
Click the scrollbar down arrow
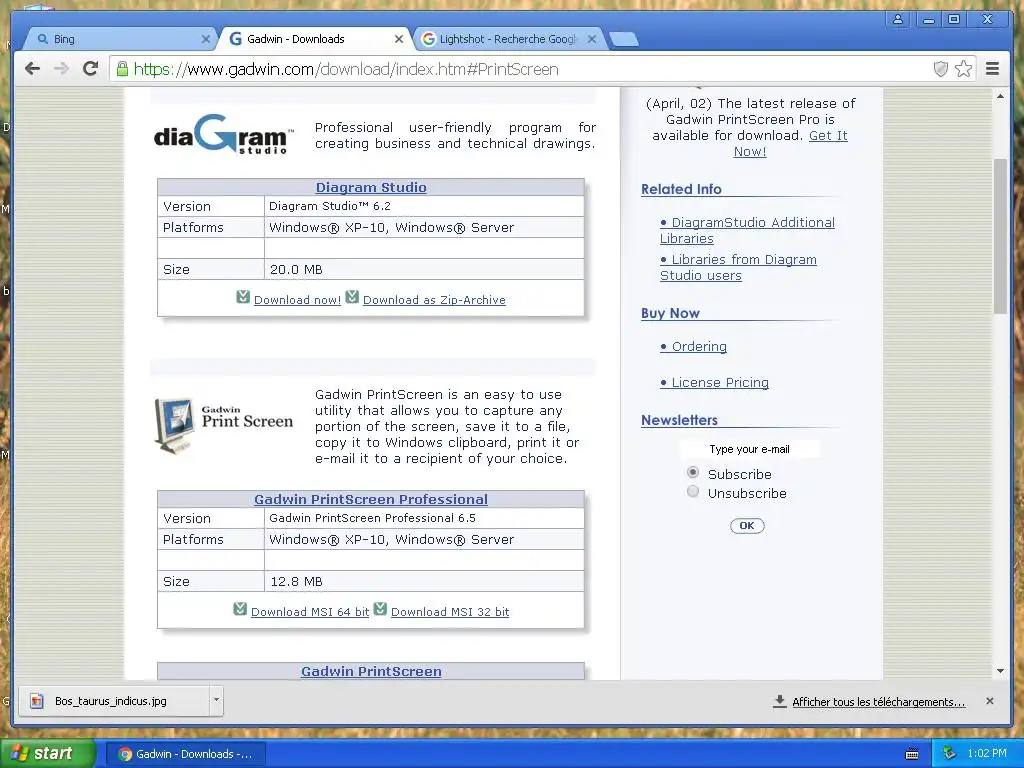click(1000, 671)
